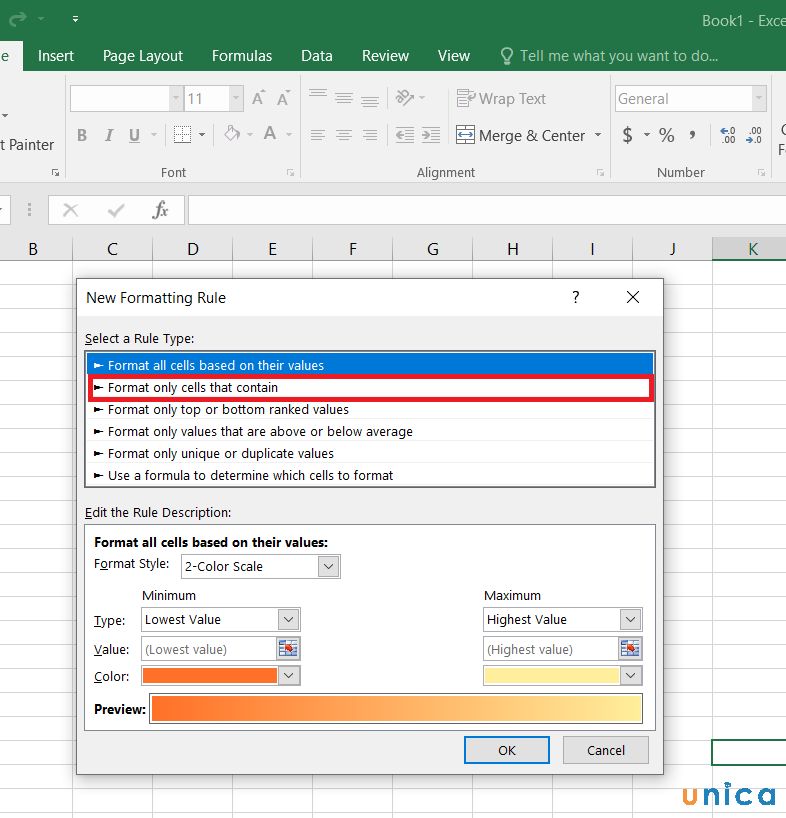The image size is (786, 818).
Task: Click the Insert Function fx icon
Action: [x=160, y=210]
